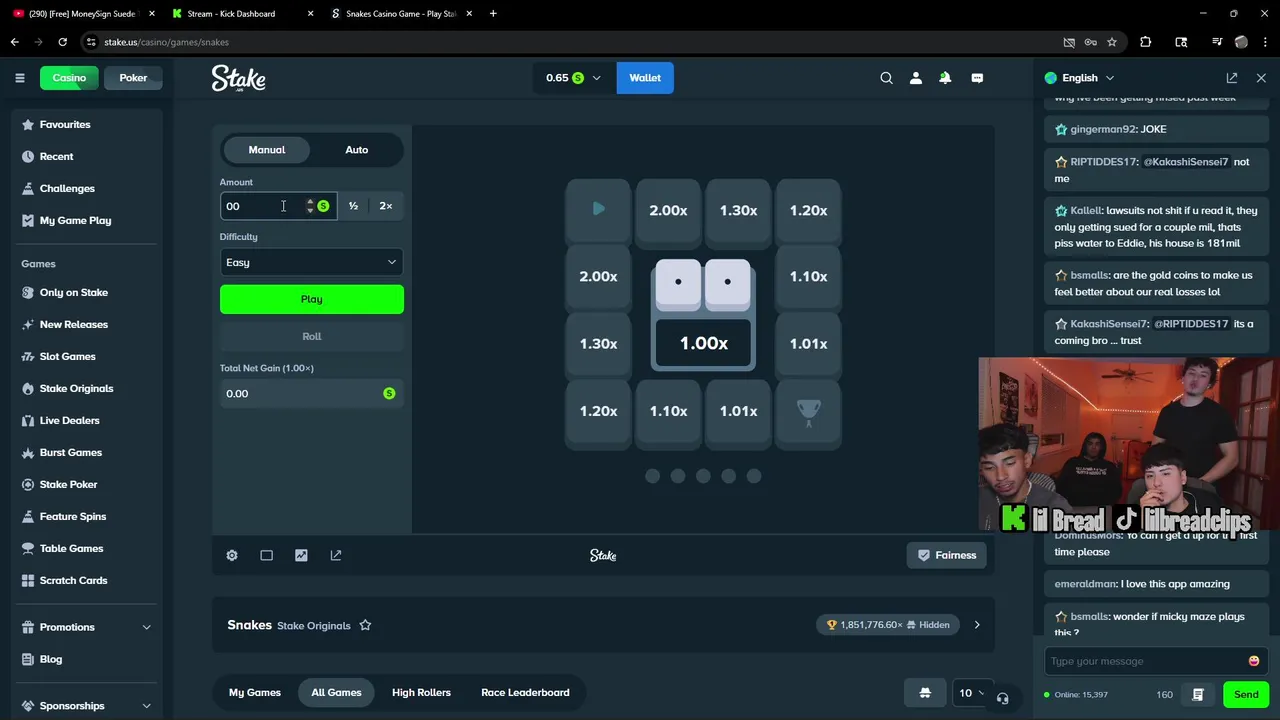1280x720 pixels.
Task: Open Favourites in sidebar
Action: 65,124
